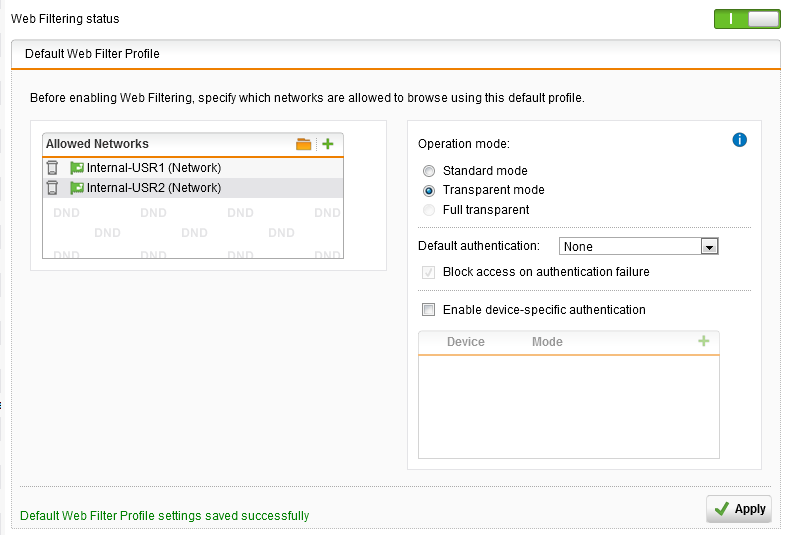This screenshot has height=535, width=790.
Task: Click the green plus in Allowed Networks
Action: [x=328, y=144]
